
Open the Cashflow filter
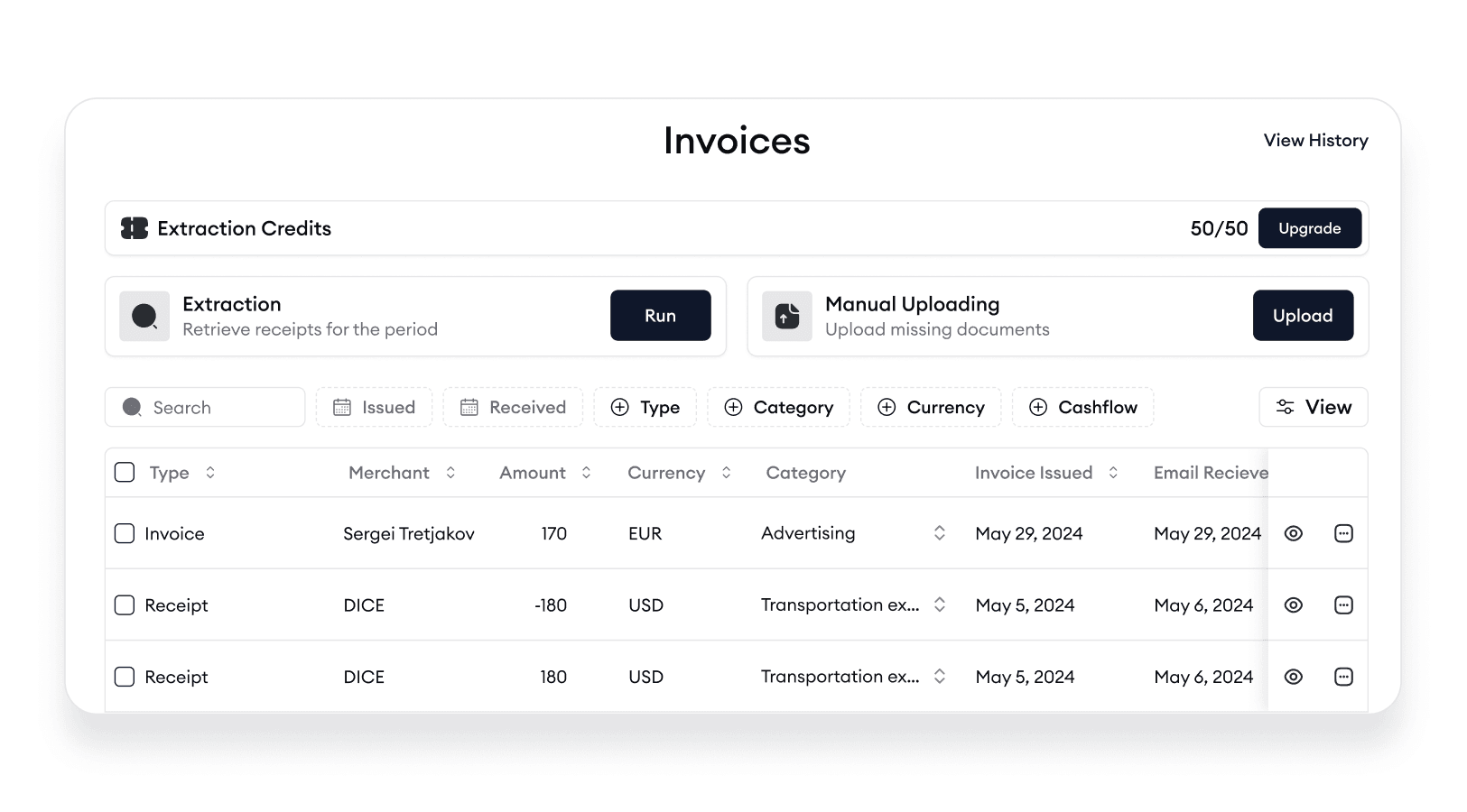click(1082, 407)
